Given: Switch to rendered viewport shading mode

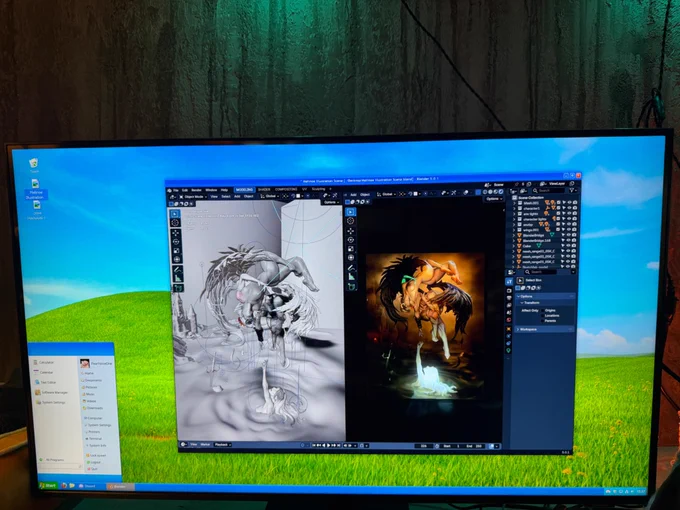Looking at the screenshot, I should pyautogui.click(x=501, y=192).
